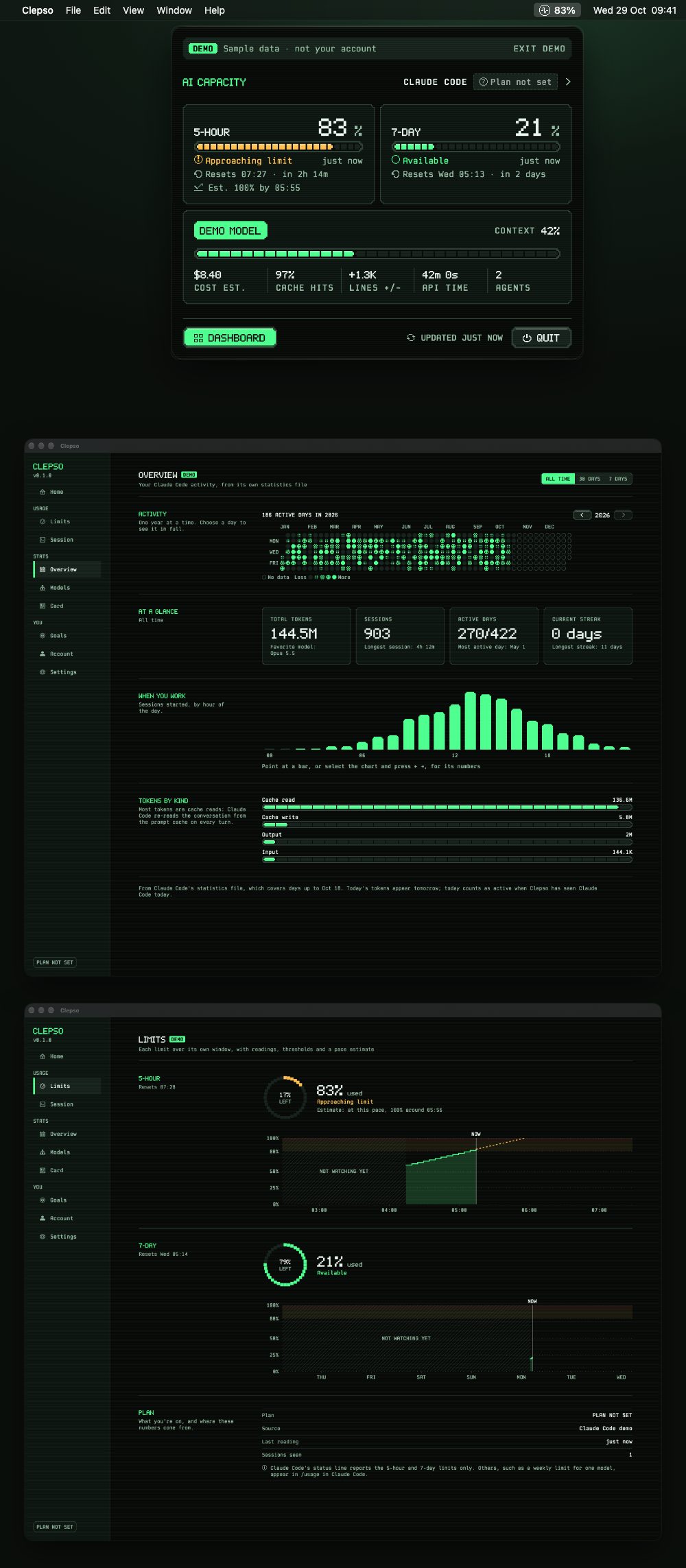Open the Plan not set selector in popover

[515, 82]
